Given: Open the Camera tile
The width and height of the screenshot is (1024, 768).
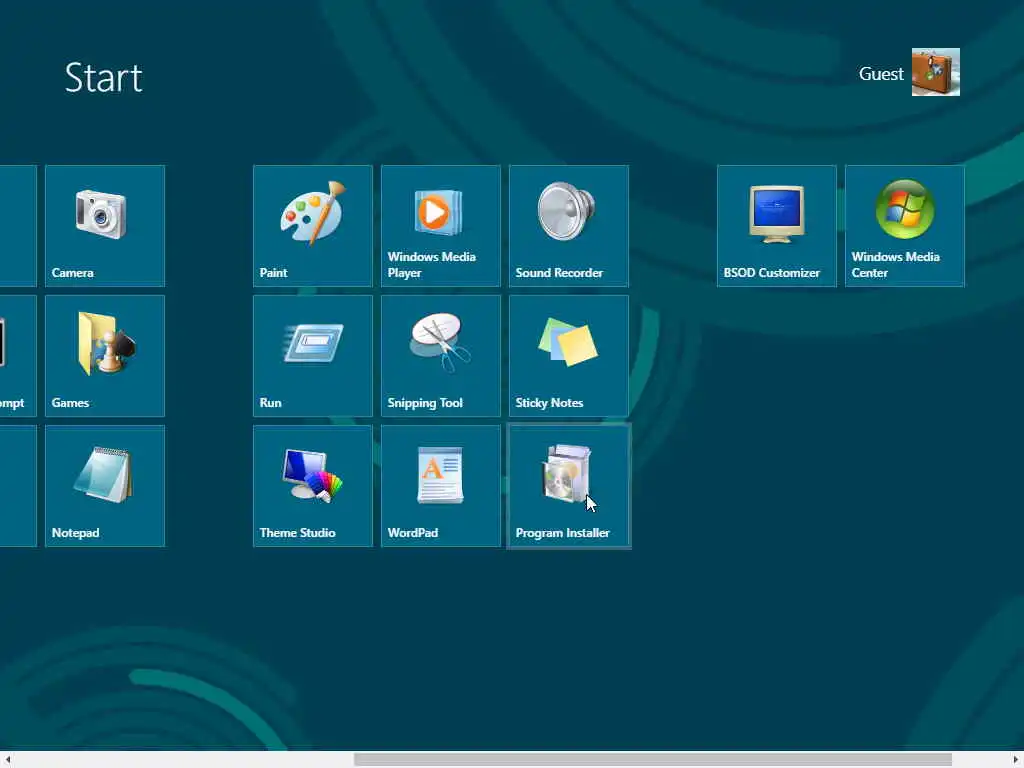Looking at the screenshot, I should [105, 226].
